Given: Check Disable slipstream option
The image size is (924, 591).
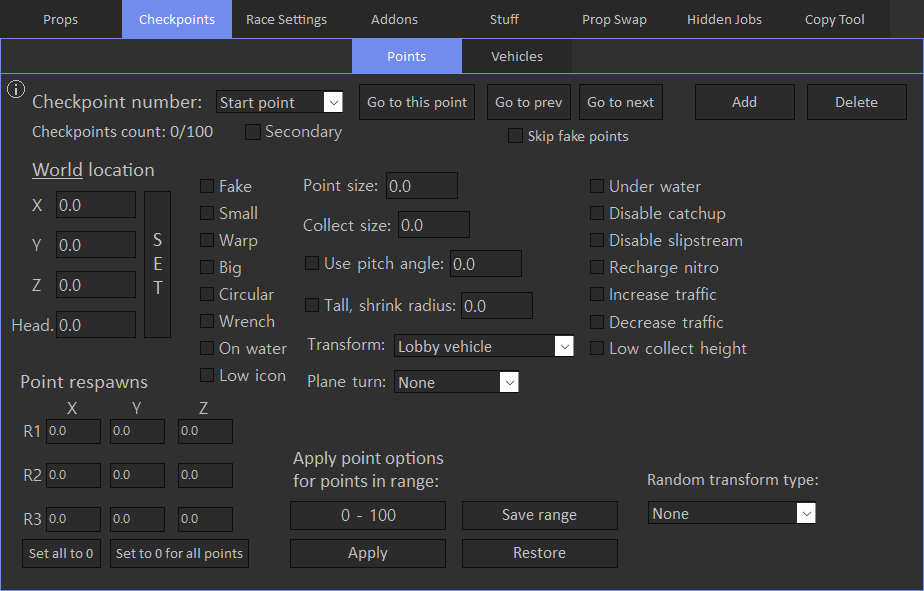Looking at the screenshot, I should click(597, 240).
